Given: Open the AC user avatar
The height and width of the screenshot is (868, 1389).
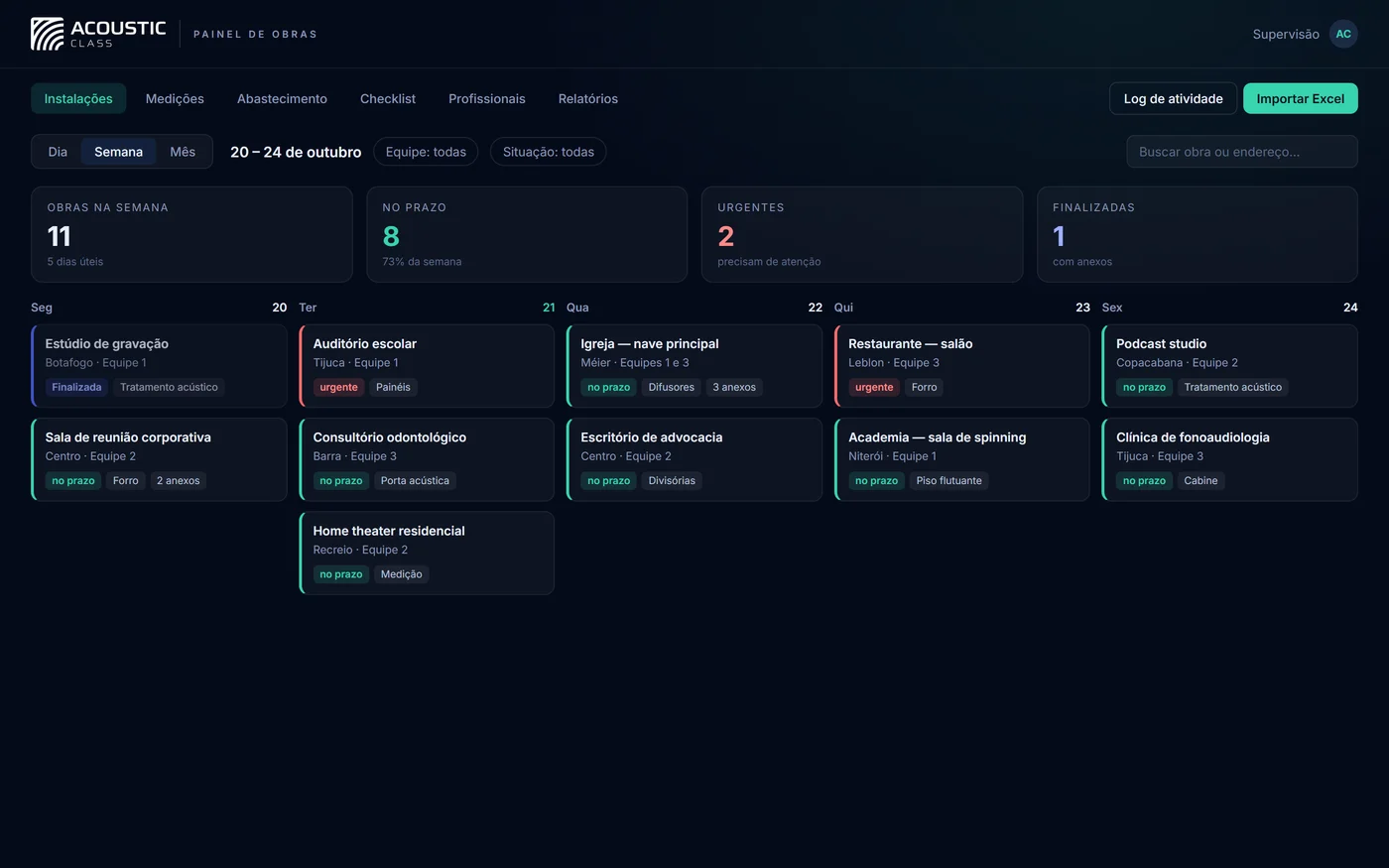Looking at the screenshot, I should [1343, 34].
